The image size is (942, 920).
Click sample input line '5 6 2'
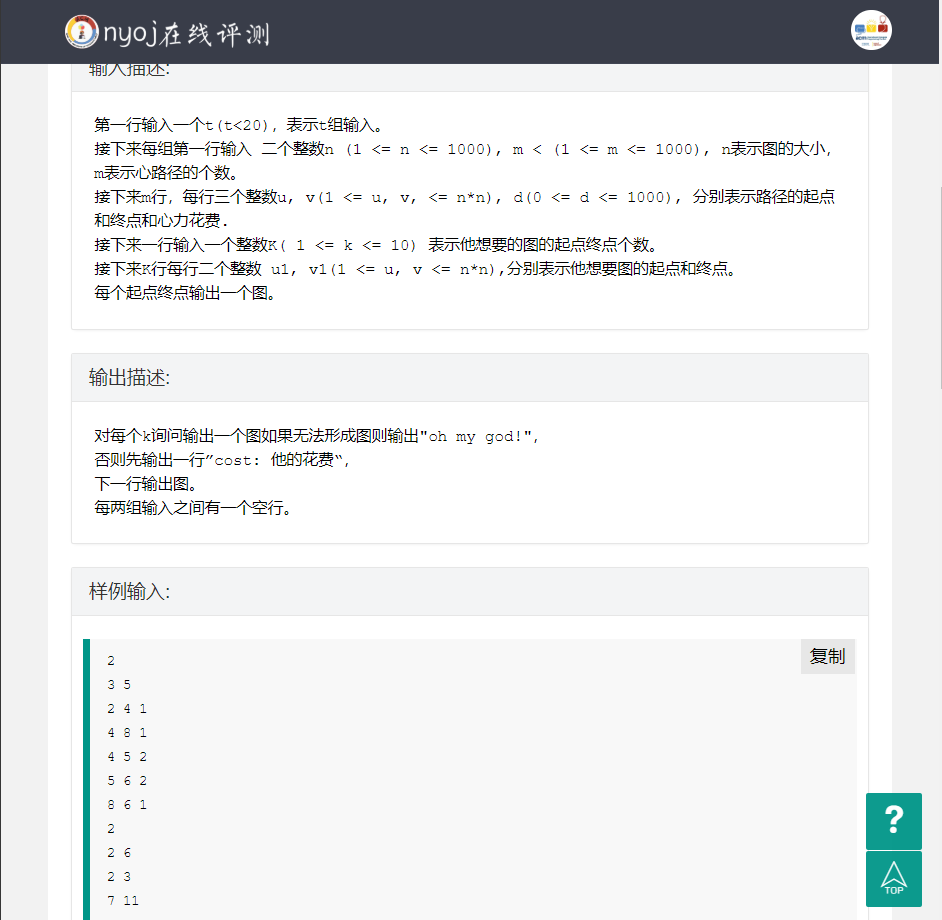(127, 781)
